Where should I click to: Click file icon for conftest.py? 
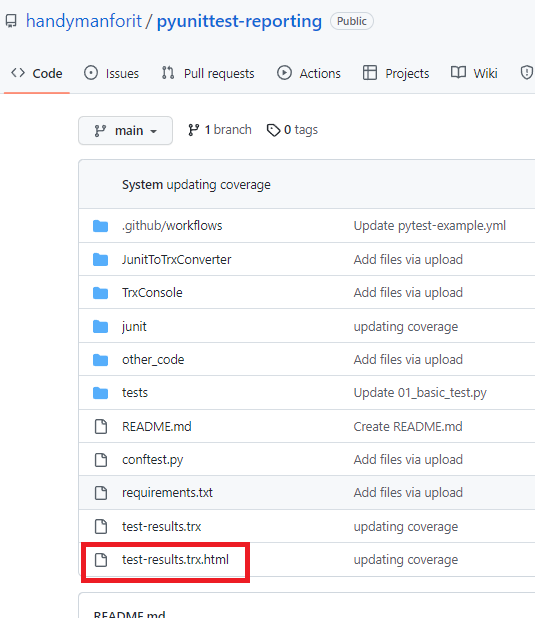(x=101, y=460)
